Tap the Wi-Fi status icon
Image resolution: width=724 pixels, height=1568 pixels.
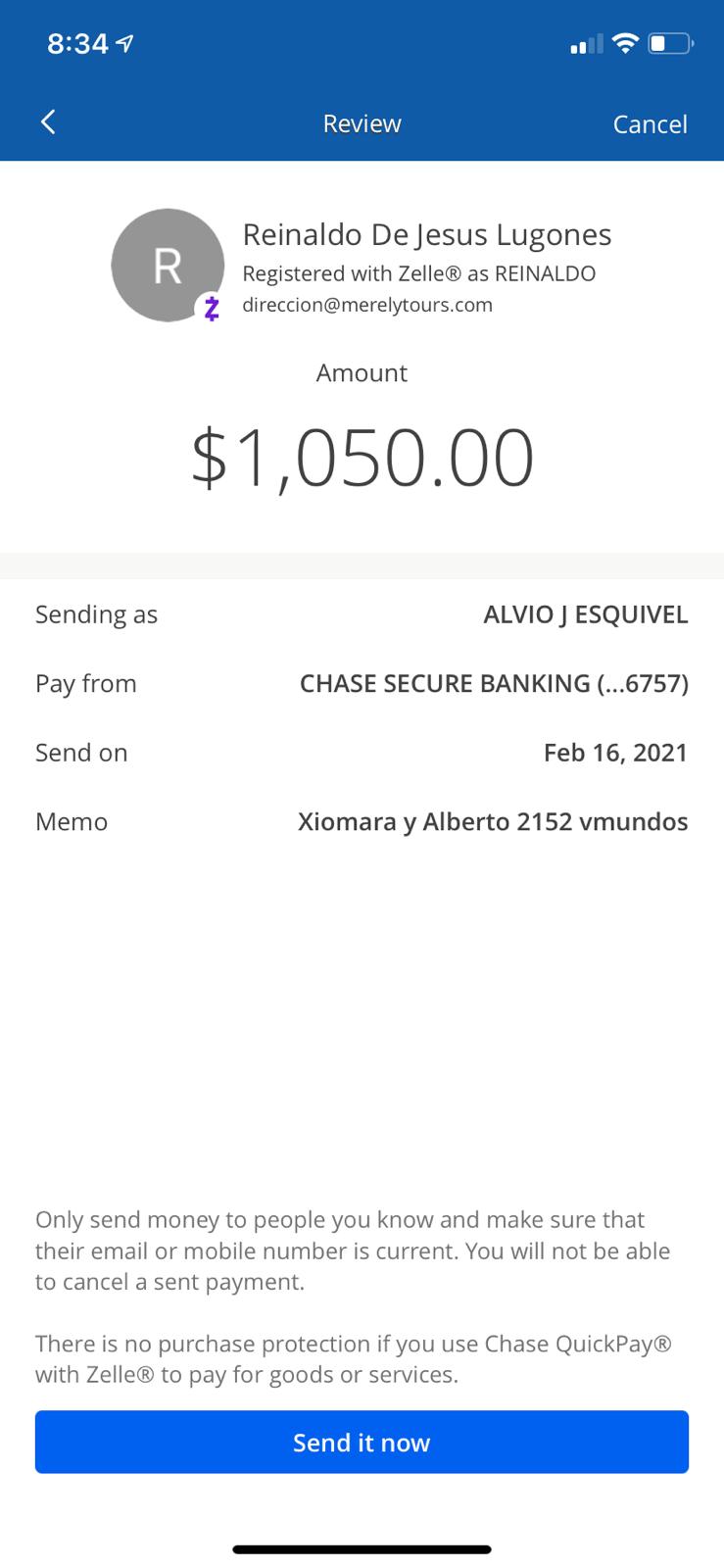pos(623,43)
